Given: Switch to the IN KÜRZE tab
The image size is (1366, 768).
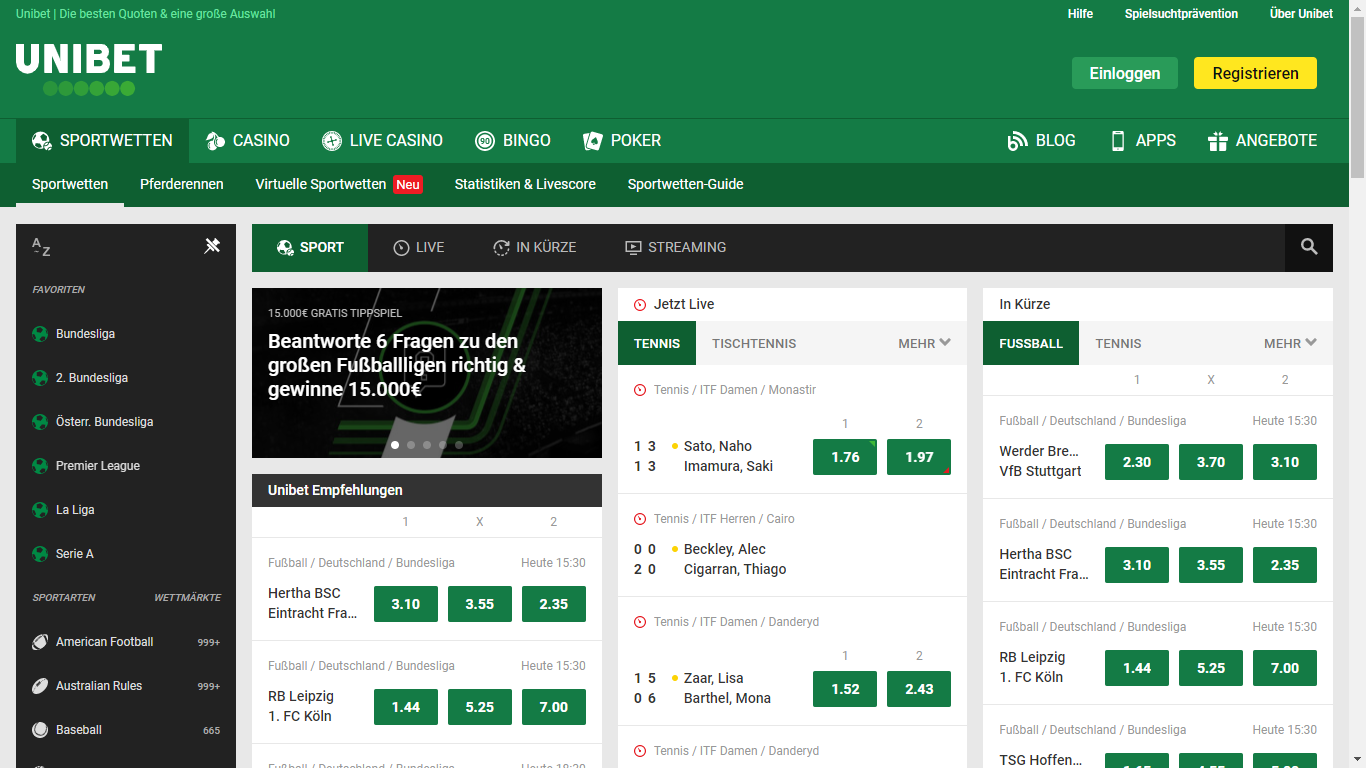Looking at the screenshot, I should (x=534, y=247).
